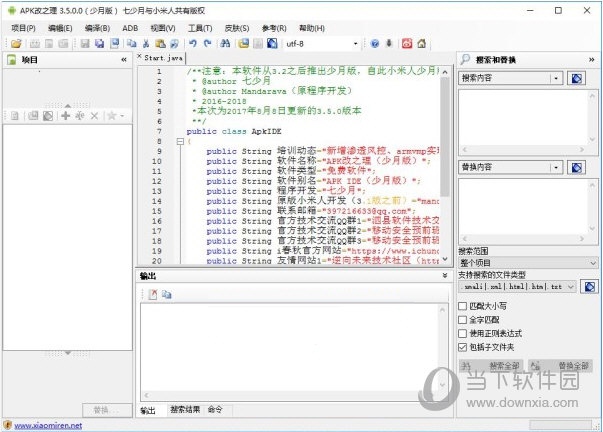Click the clear output icon

tap(153, 295)
